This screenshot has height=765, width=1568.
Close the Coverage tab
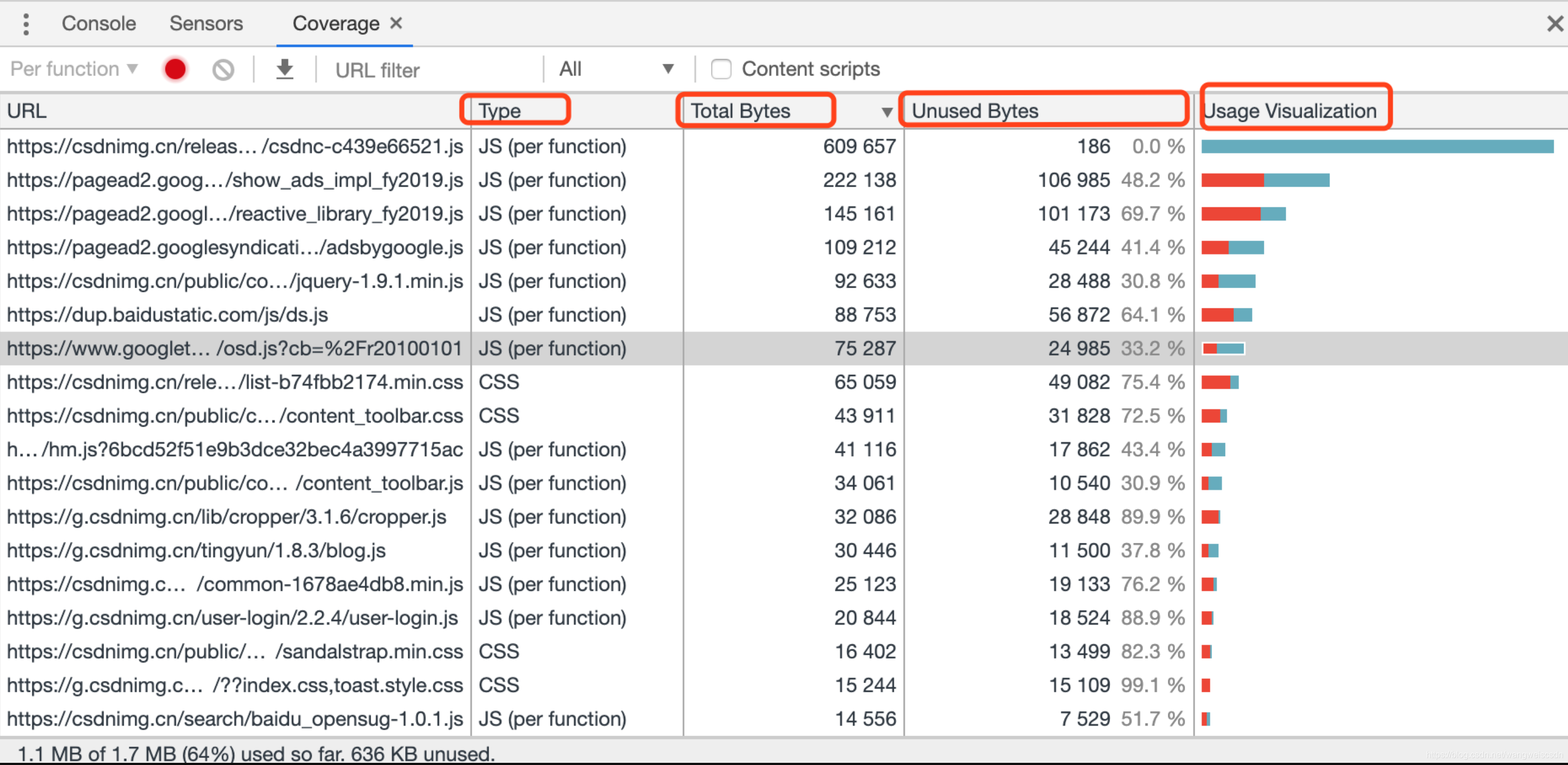click(396, 23)
